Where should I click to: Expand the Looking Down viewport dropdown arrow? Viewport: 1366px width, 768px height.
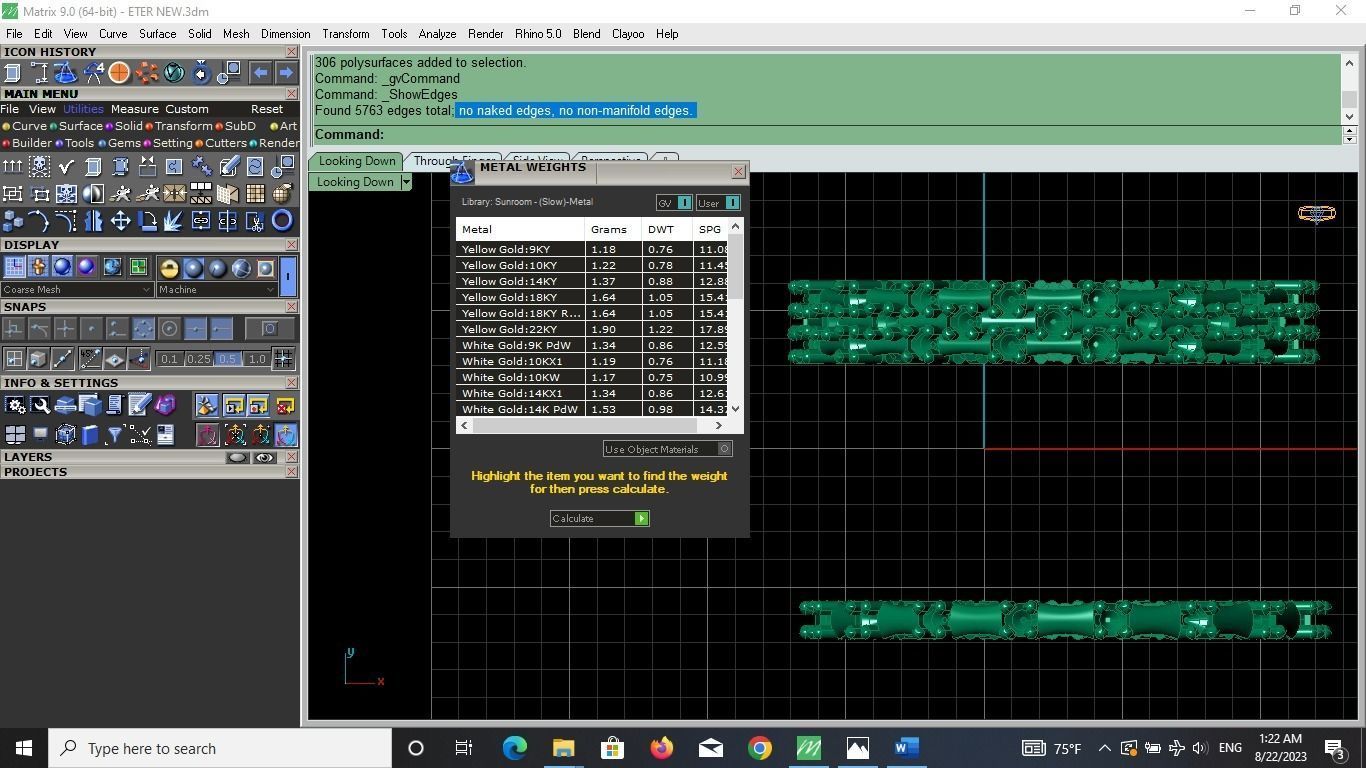[x=406, y=182]
